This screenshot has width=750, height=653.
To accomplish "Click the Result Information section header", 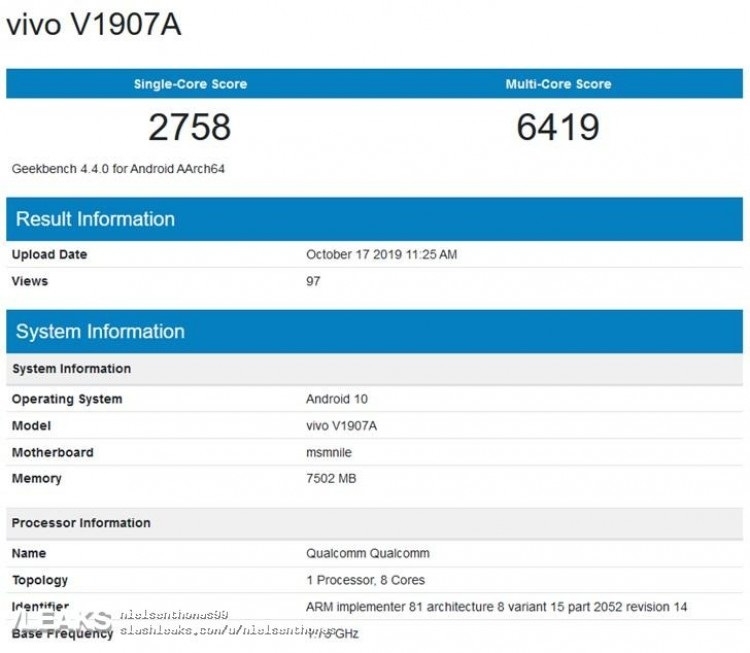I will point(375,219).
